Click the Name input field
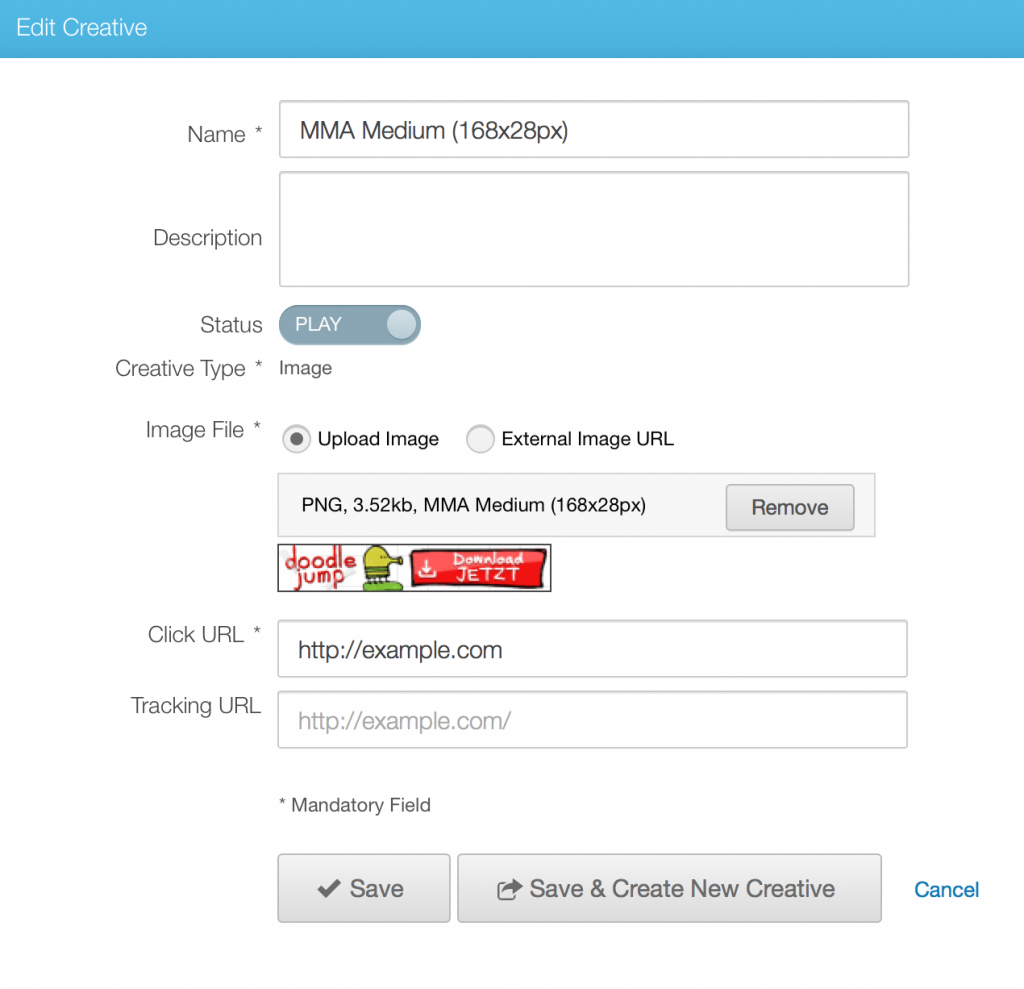The height and width of the screenshot is (989, 1024). [594, 129]
